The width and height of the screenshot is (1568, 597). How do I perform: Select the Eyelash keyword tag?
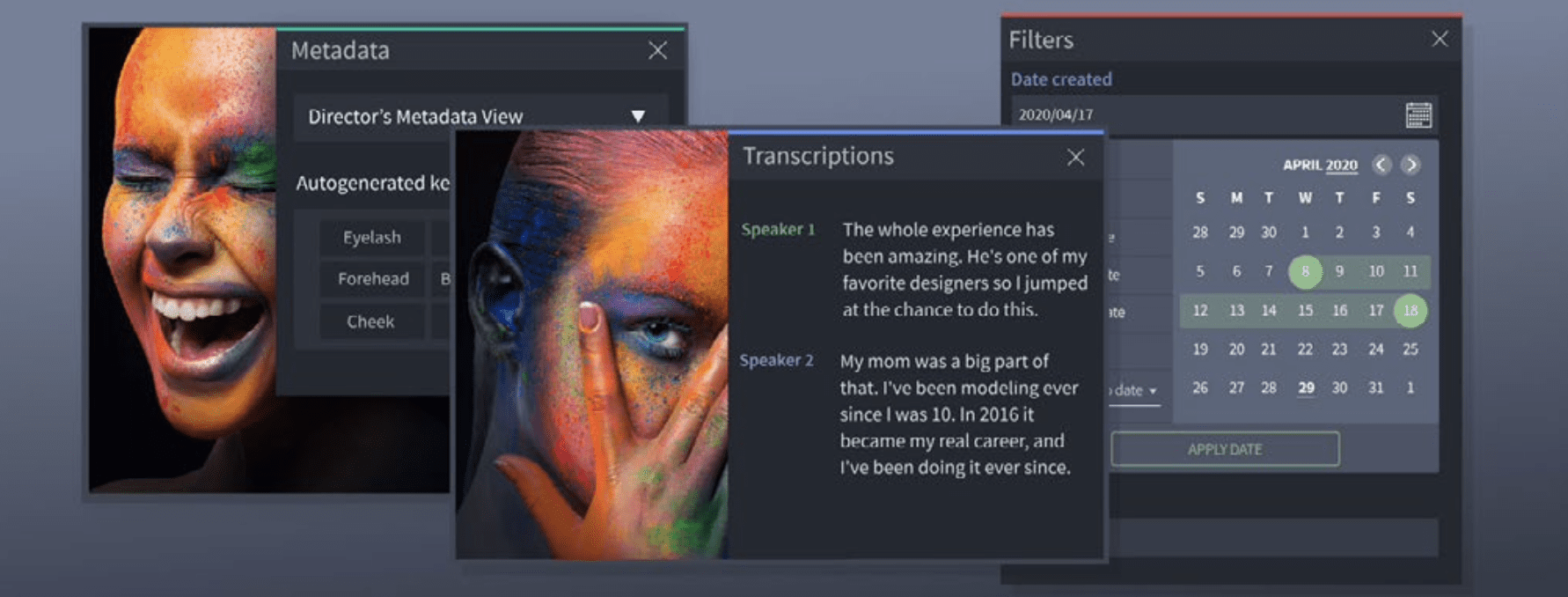371,238
